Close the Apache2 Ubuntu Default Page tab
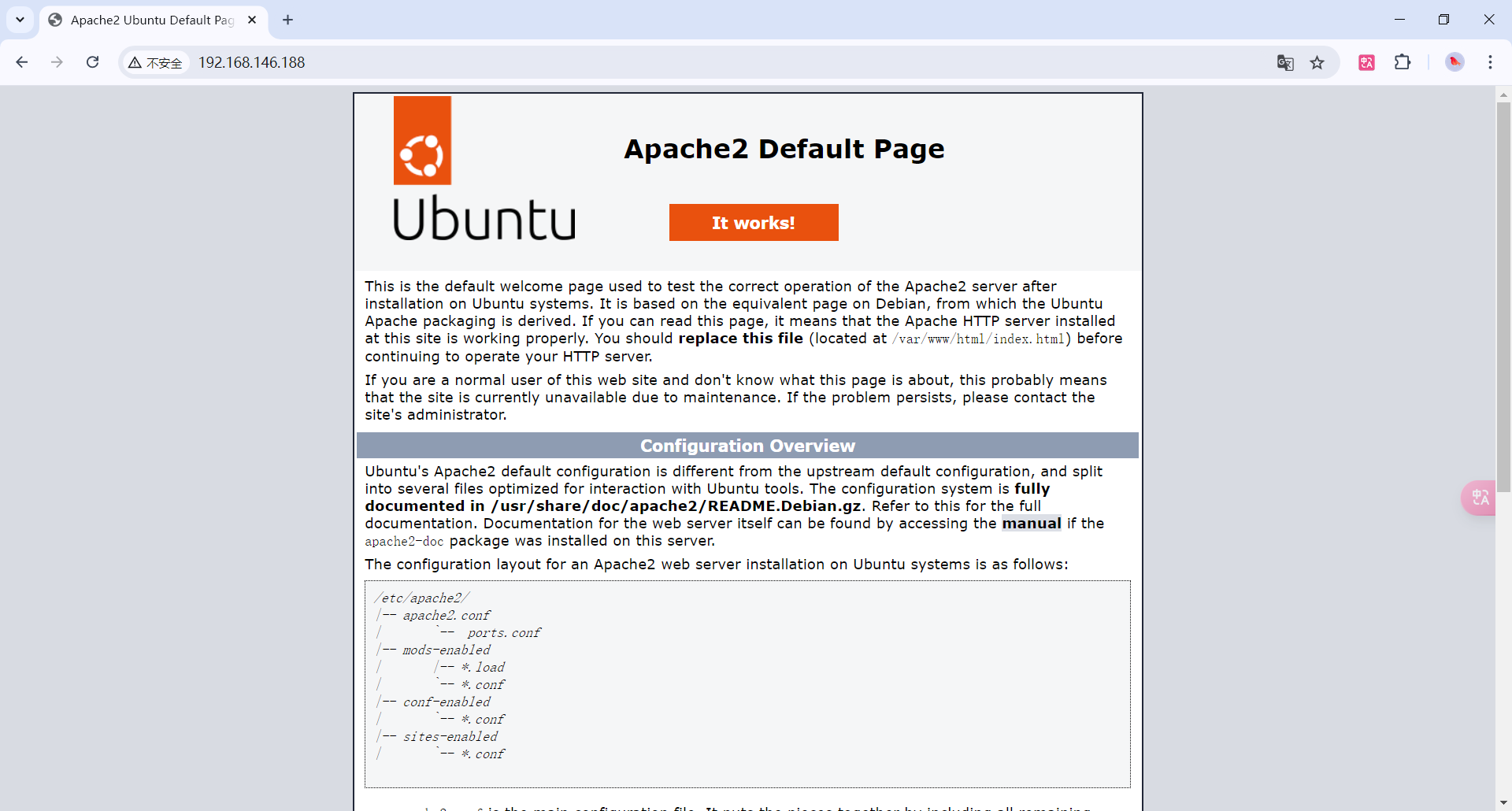The width and height of the screenshot is (1512, 811). click(x=252, y=20)
